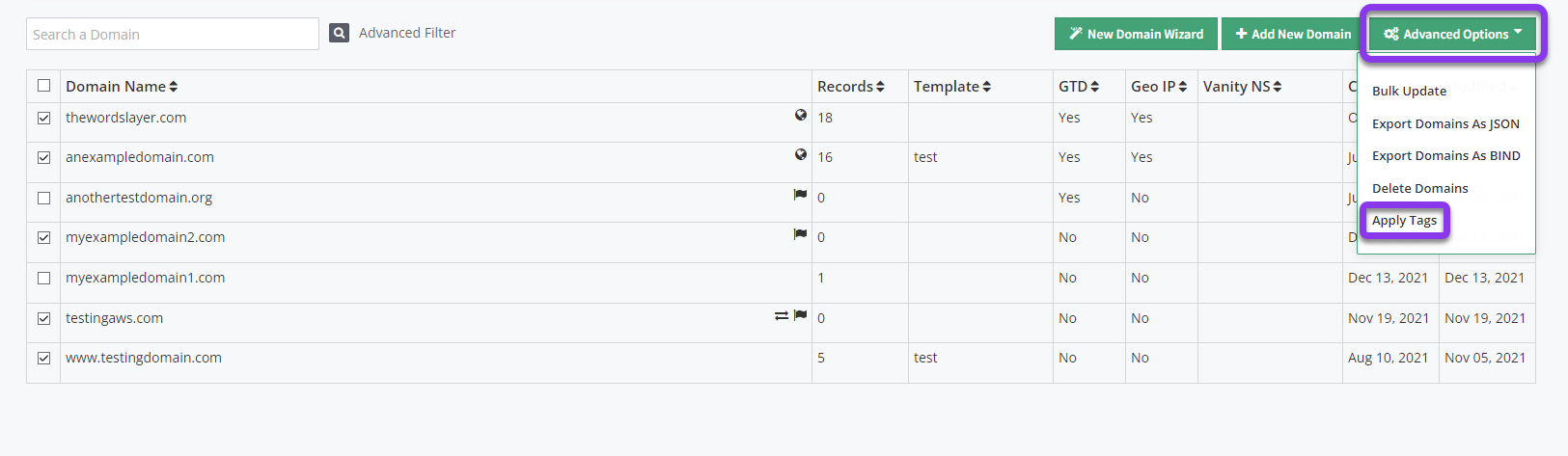Check the myexampledomain1.com row checkbox
1568x456 pixels.
point(43,278)
